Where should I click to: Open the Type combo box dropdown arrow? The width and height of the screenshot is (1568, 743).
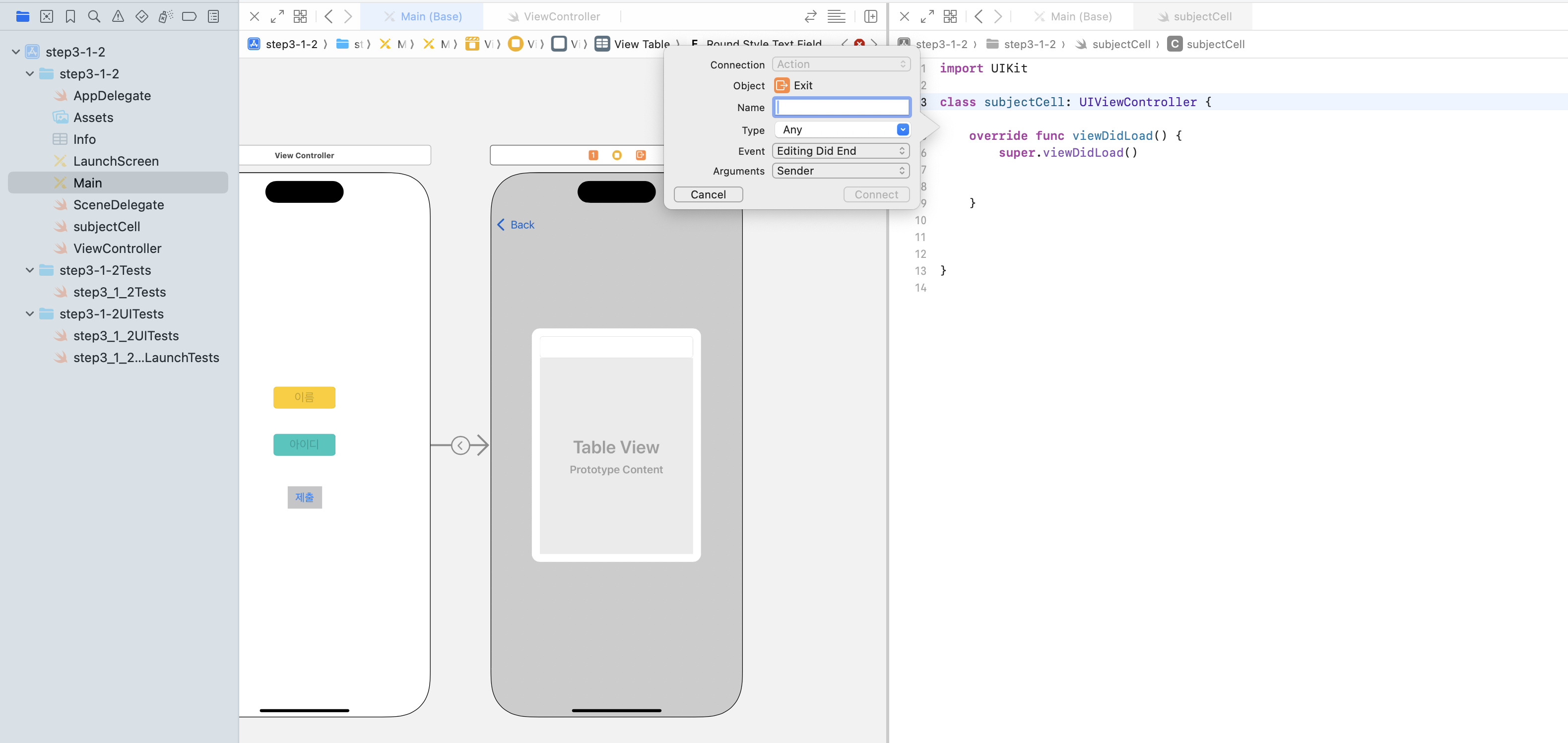click(x=903, y=129)
